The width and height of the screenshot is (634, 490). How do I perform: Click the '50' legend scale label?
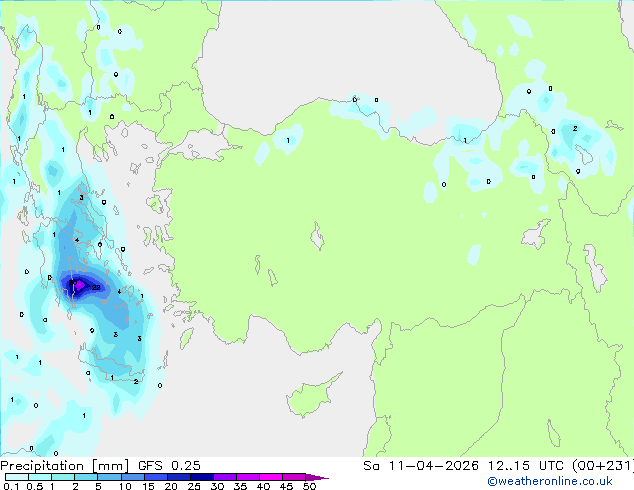[x=310, y=486]
